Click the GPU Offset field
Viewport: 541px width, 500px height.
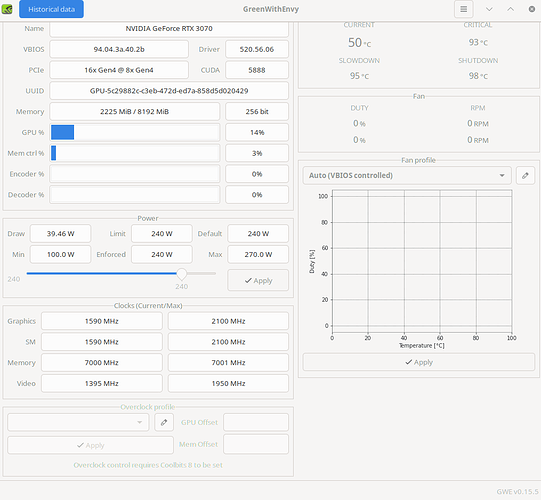tap(256, 422)
